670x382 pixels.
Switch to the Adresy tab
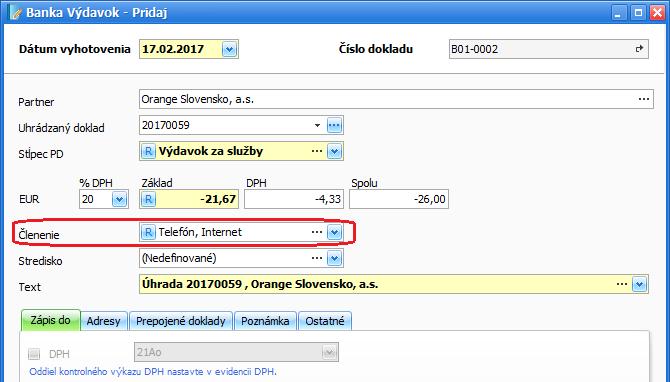pyautogui.click(x=103, y=321)
